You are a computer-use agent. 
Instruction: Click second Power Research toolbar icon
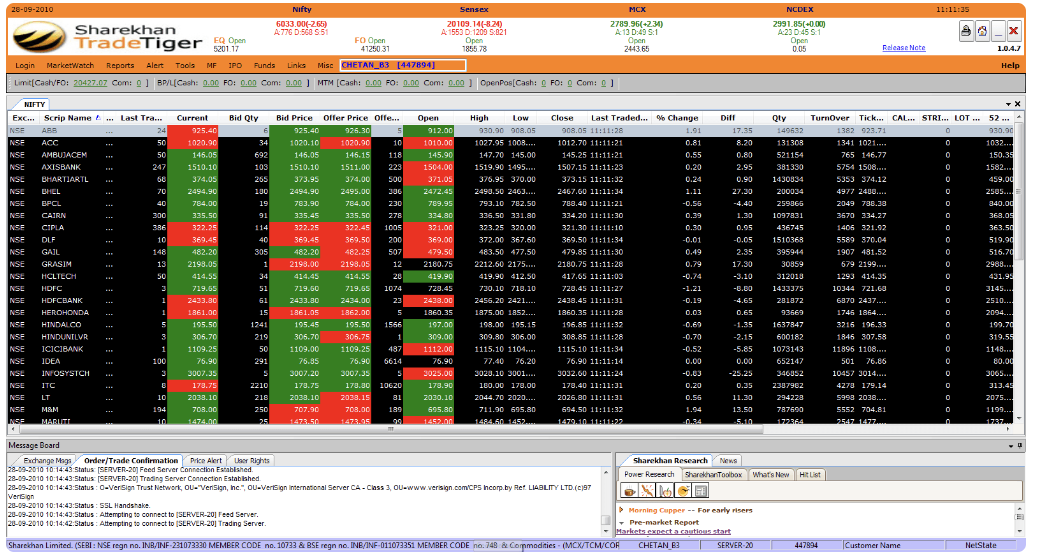[647, 491]
